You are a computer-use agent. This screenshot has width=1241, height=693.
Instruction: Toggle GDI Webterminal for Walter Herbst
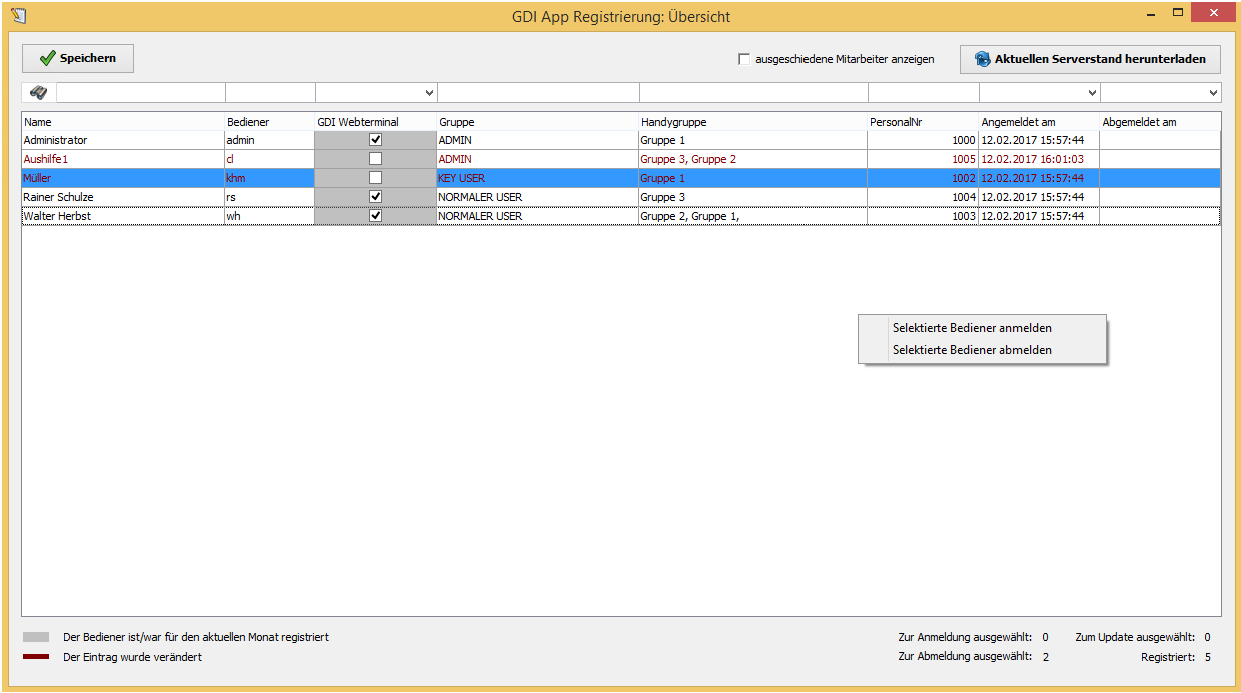(x=376, y=216)
